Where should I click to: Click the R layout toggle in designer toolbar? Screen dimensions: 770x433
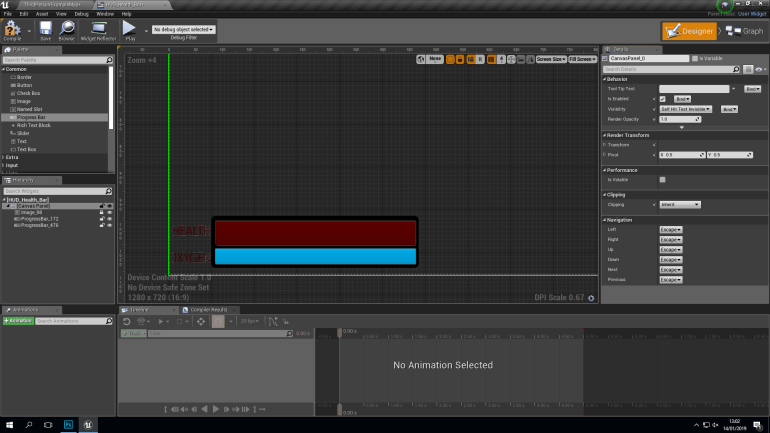pos(480,59)
